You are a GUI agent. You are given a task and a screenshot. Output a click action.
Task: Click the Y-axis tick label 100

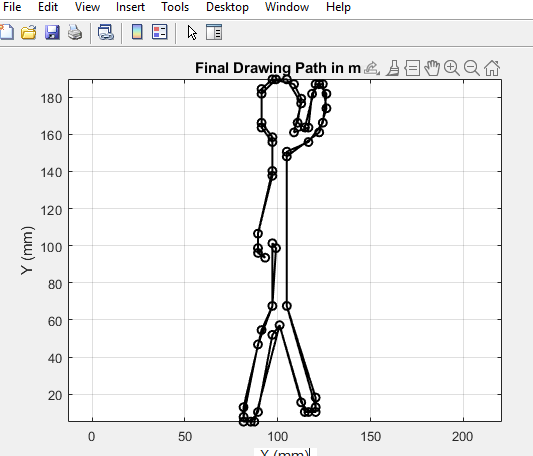pyautogui.click(x=51, y=247)
